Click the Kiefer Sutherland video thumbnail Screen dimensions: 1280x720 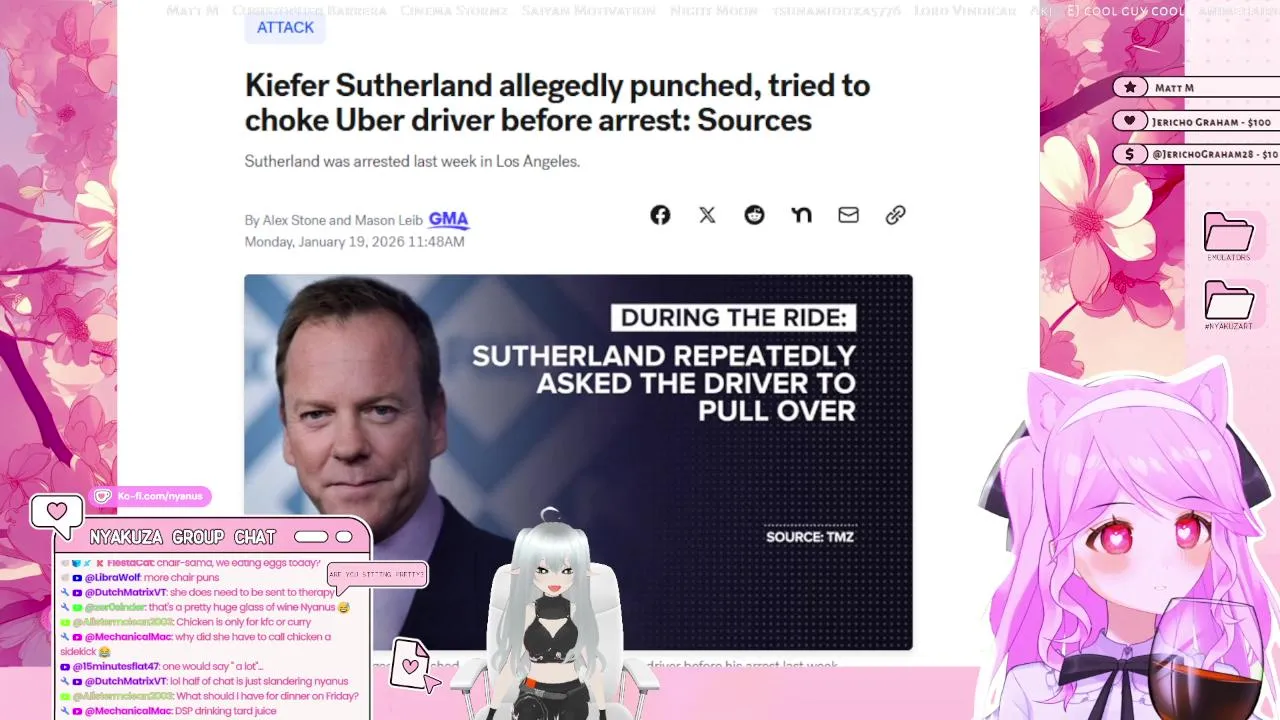pos(578,462)
